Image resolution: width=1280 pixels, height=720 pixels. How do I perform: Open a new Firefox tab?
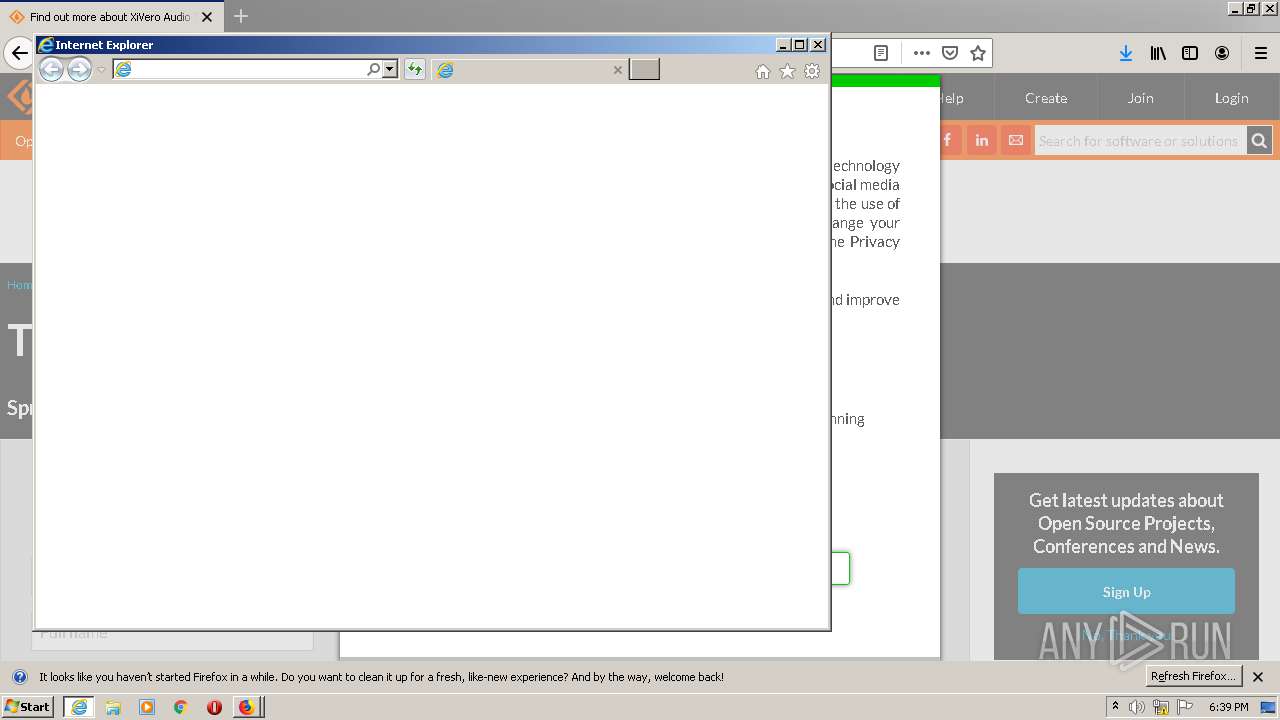241,16
